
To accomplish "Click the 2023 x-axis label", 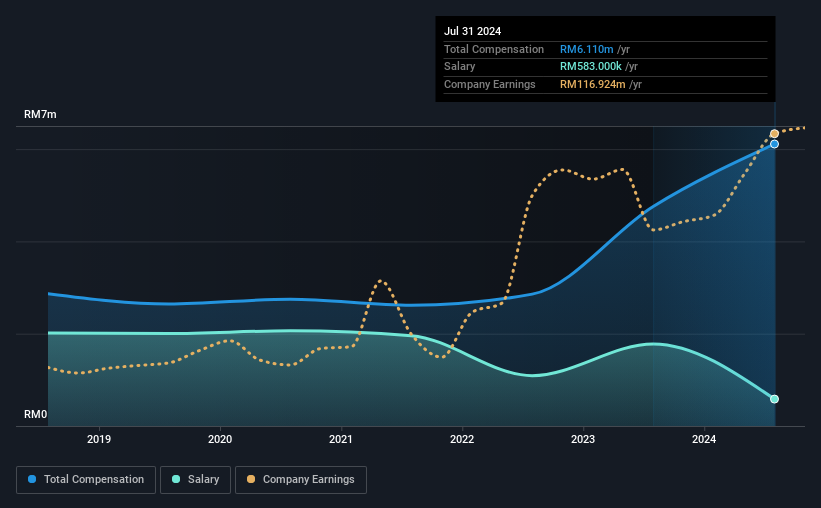I will point(583,439).
